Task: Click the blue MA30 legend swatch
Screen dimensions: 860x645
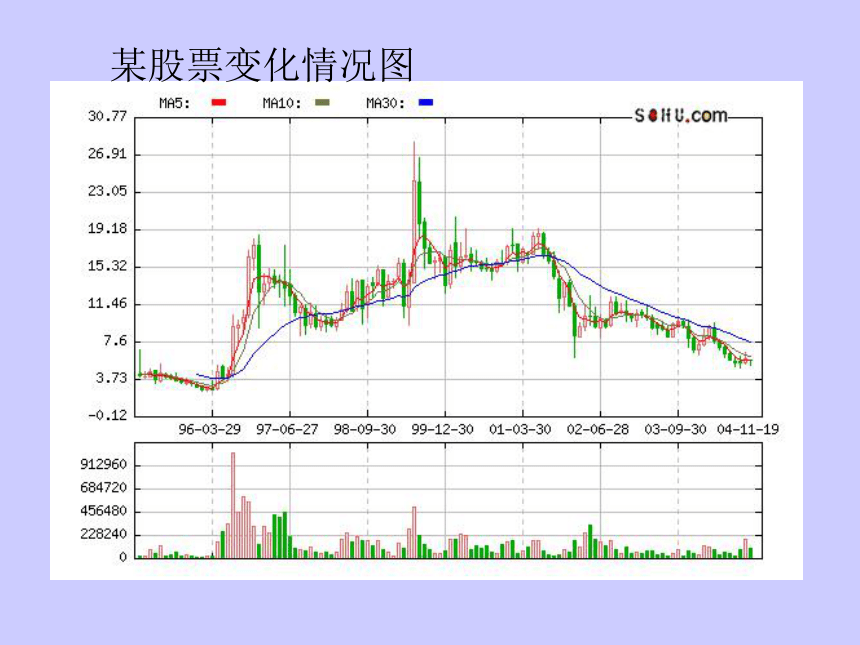Action: [x=426, y=103]
